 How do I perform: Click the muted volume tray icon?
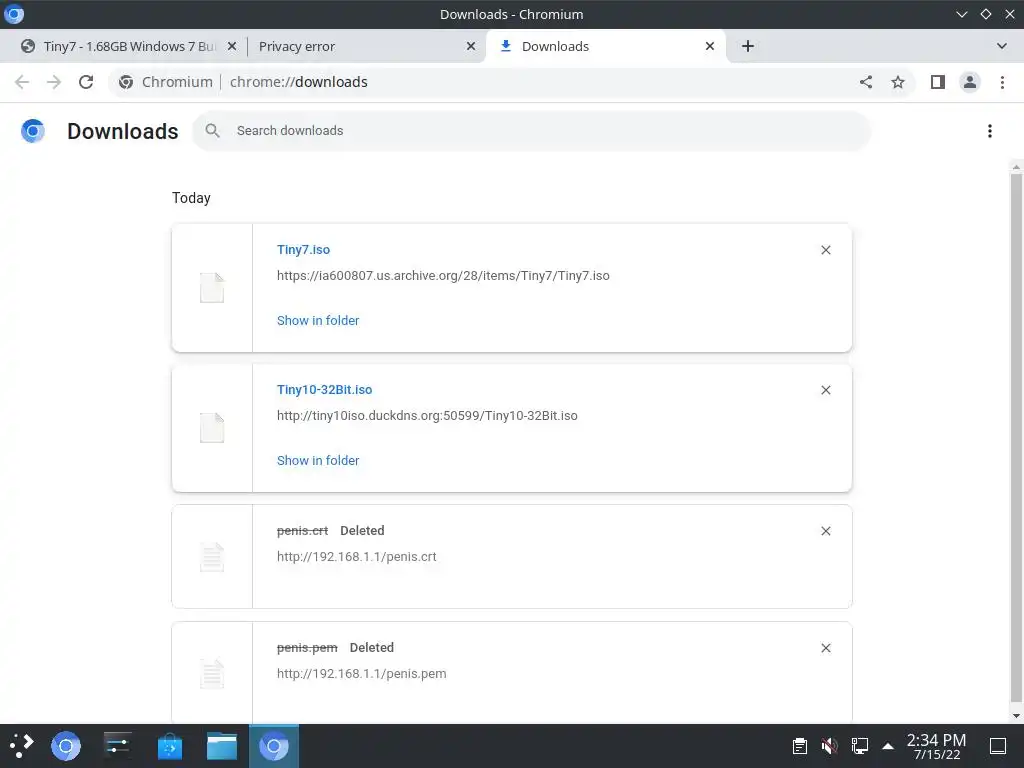tap(829, 746)
